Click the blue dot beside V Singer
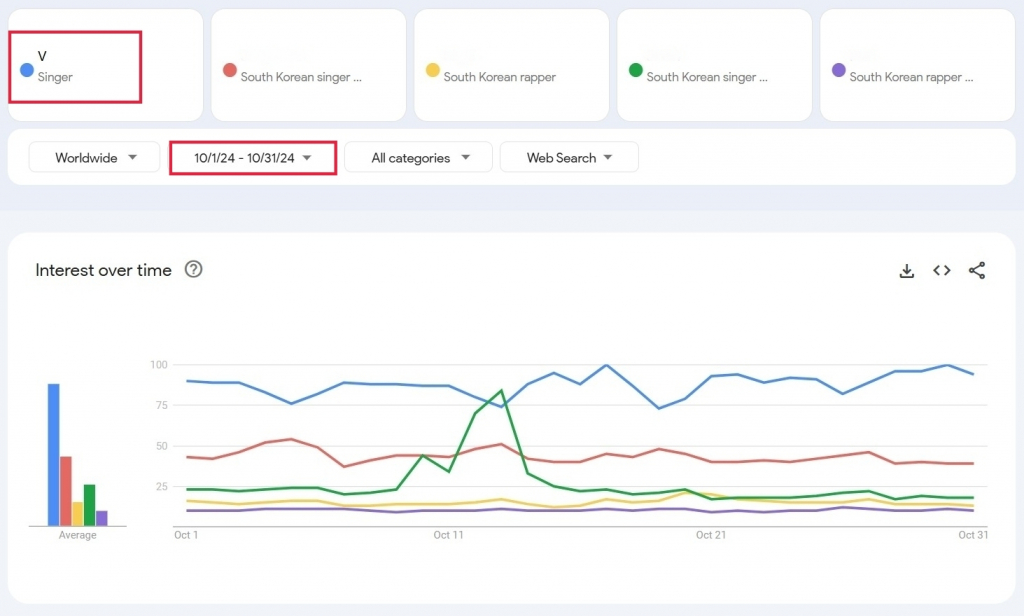The width and height of the screenshot is (1024, 616). [x=27, y=70]
